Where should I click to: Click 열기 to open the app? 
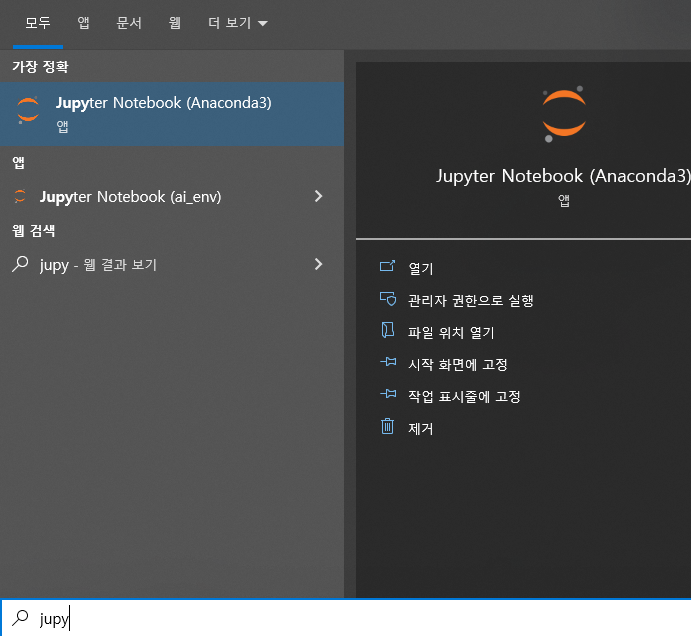click(x=421, y=268)
